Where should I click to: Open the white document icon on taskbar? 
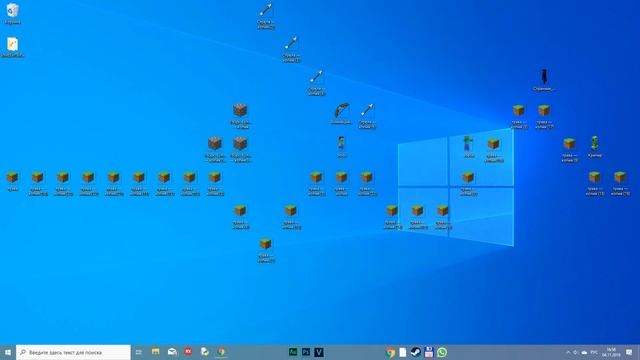tap(403, 352)
